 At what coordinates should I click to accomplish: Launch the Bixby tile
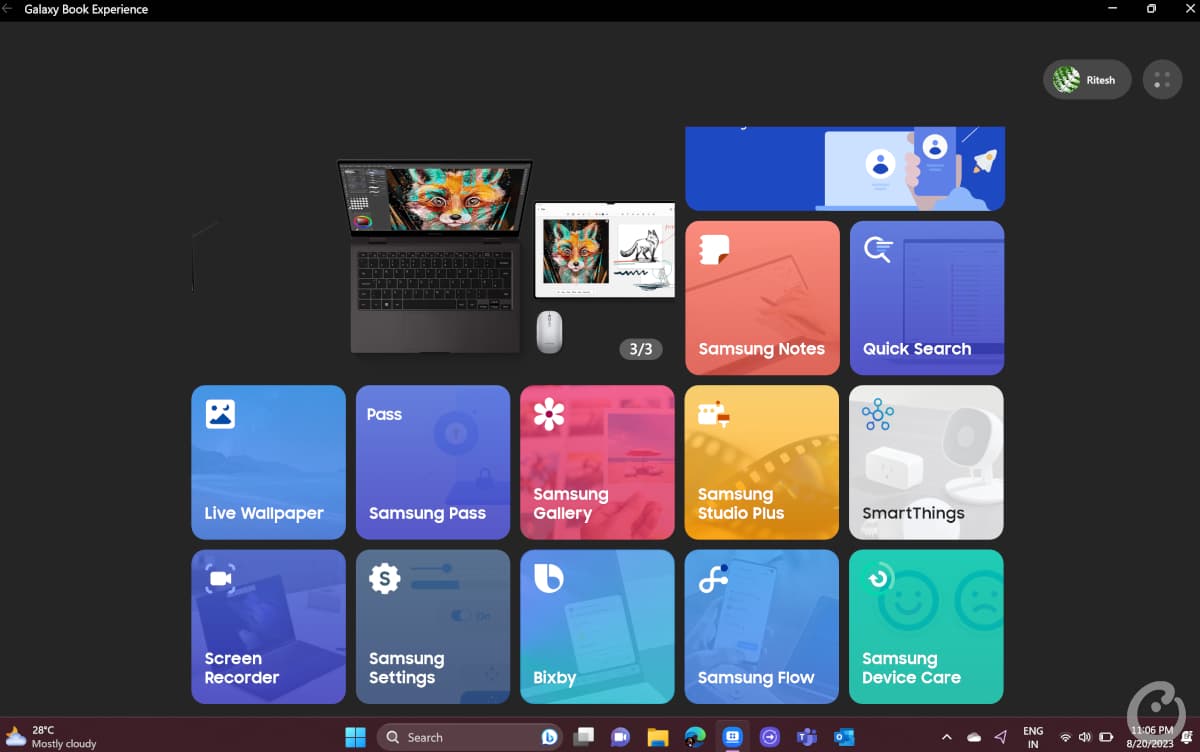point(597,627)
